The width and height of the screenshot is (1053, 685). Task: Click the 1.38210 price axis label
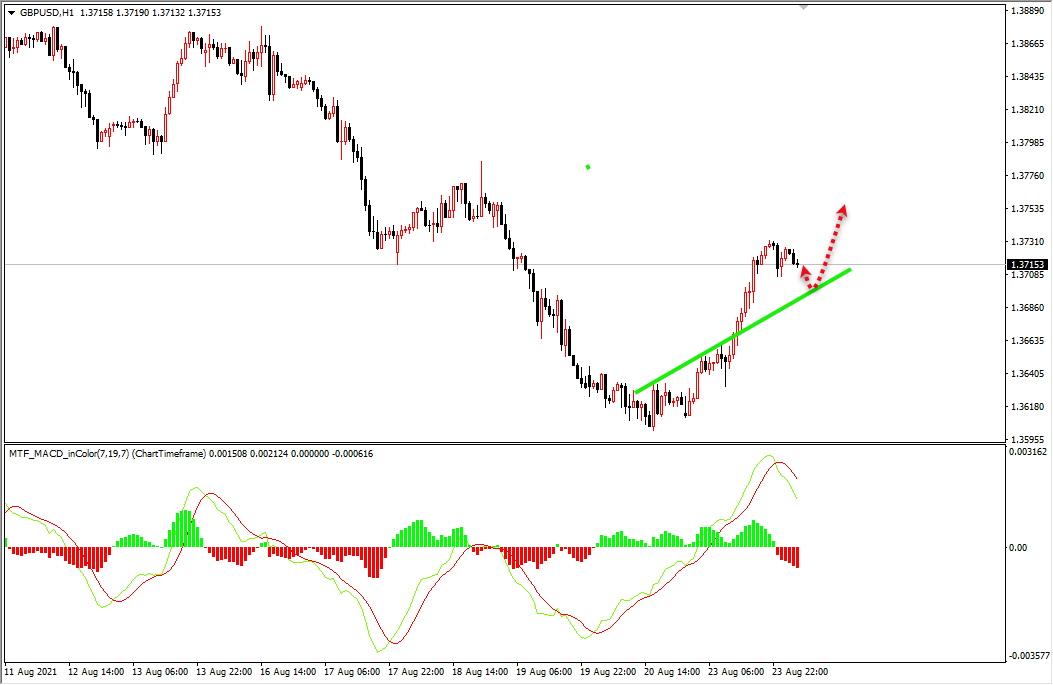[x=1028, y=109]
